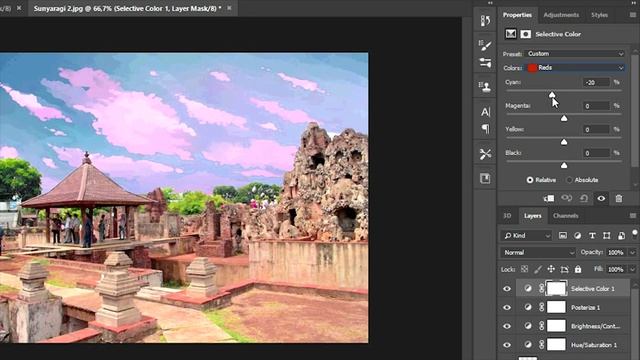640x360 pixels.
Task: Click the Magenta slider handle
Action: [x=564, y=118]
